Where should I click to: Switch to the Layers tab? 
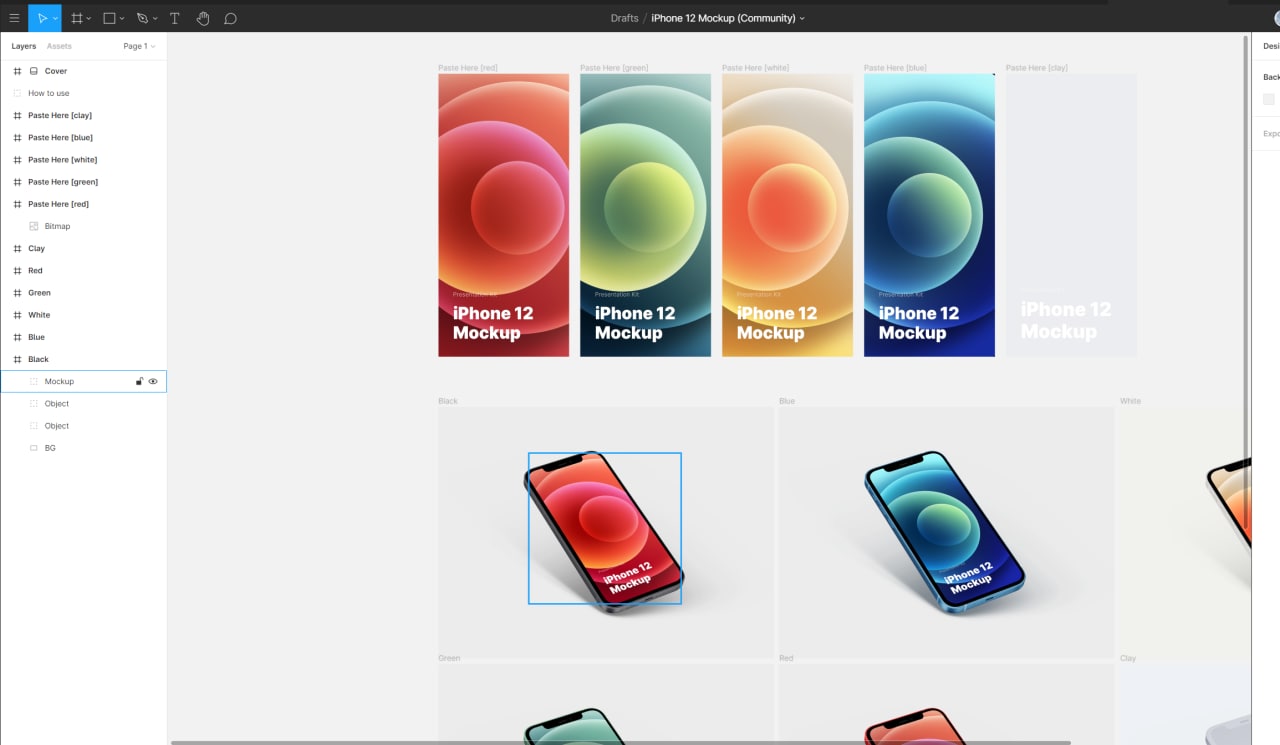pyautogui.click(x=24, y=46)
